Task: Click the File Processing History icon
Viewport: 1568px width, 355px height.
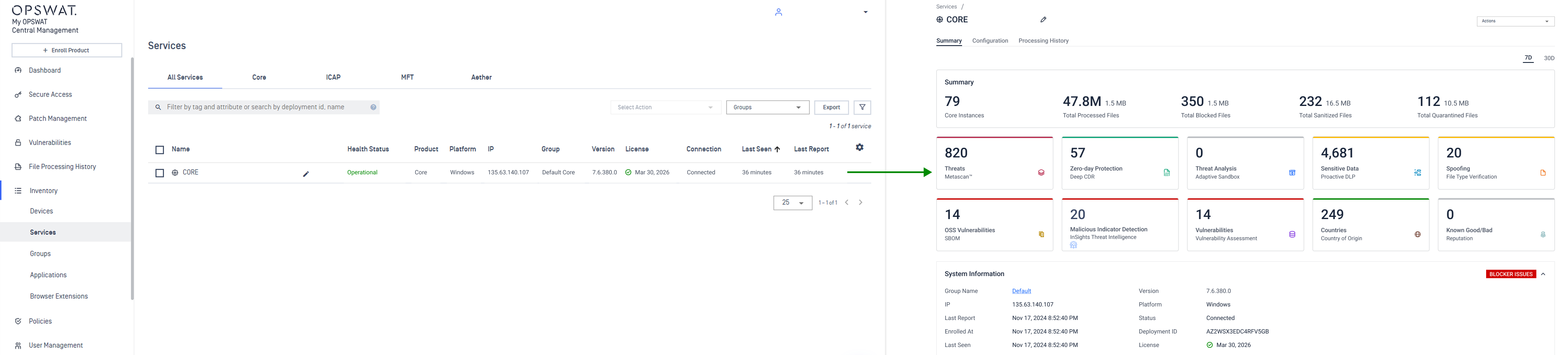Action: [x=18, y=167]
